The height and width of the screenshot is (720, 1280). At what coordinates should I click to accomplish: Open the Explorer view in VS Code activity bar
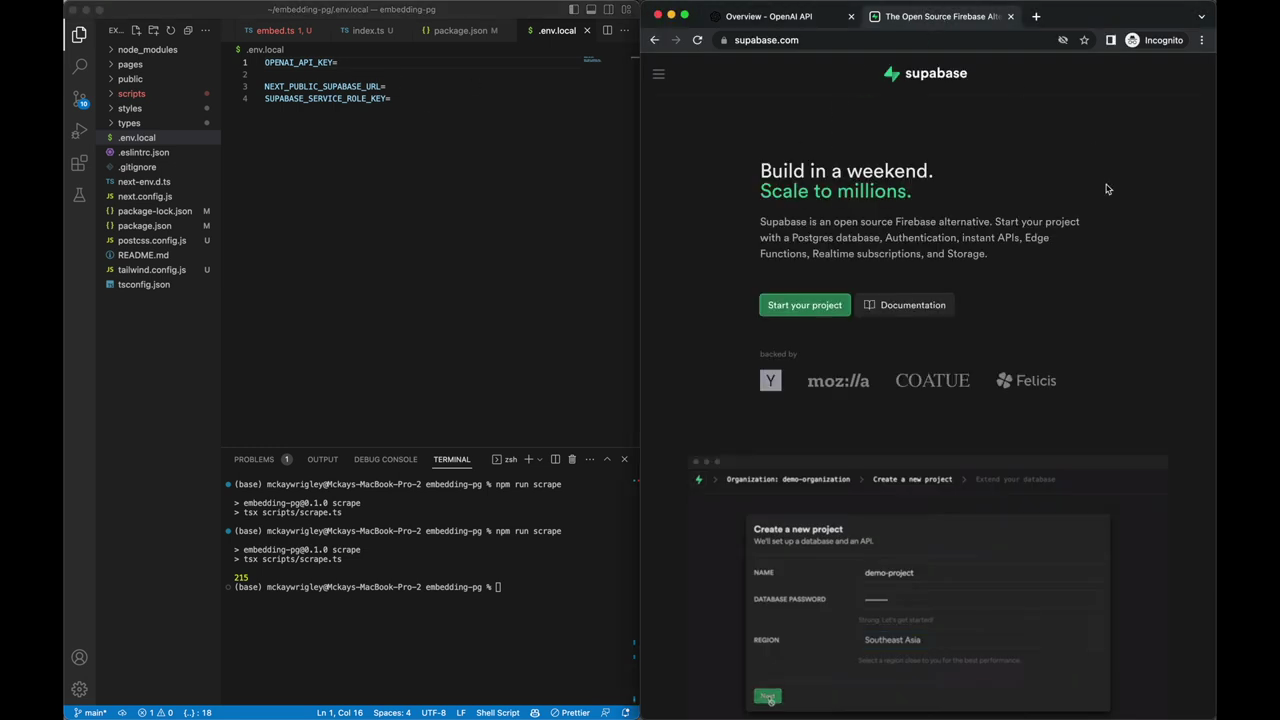(x=79, y=35)
